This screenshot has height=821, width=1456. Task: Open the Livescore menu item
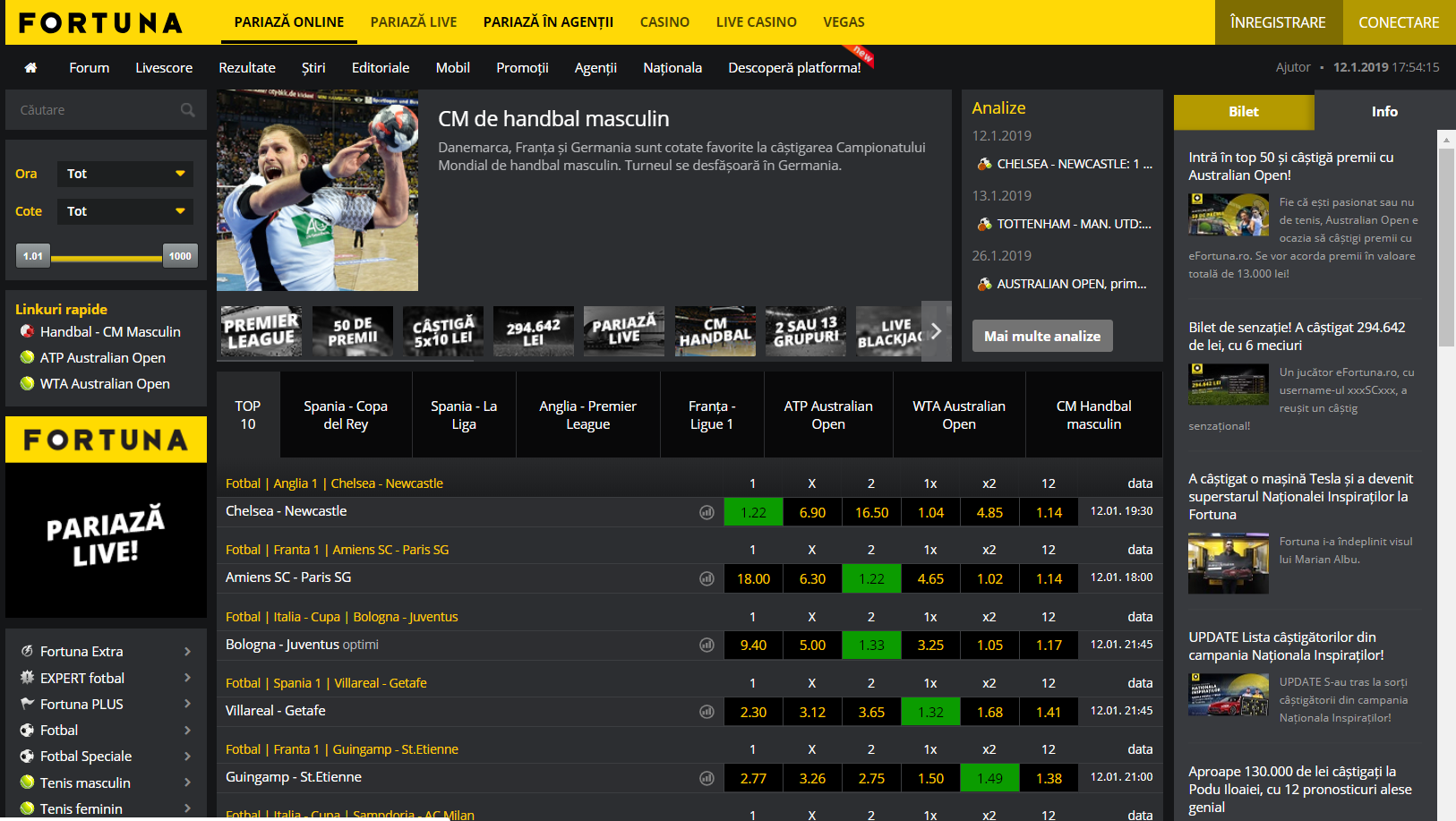tap(164, 68)
